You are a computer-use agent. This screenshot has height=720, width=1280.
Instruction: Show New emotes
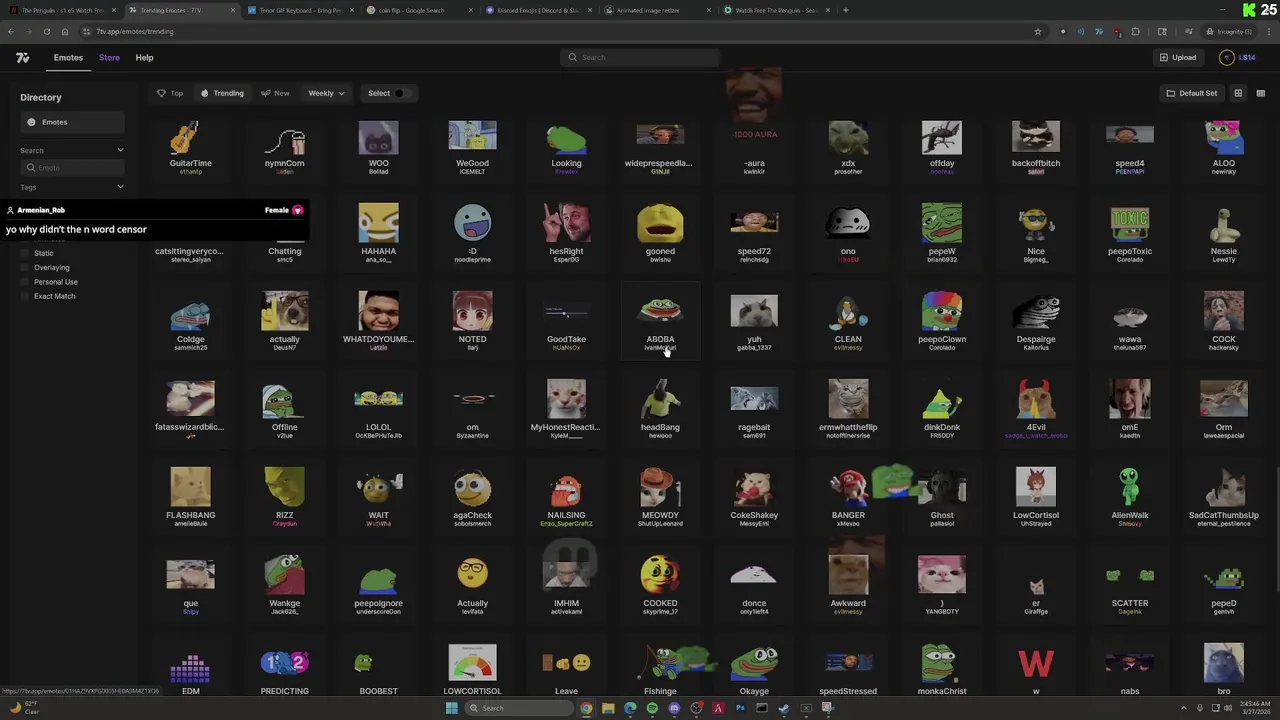click(x=275, y=93)
